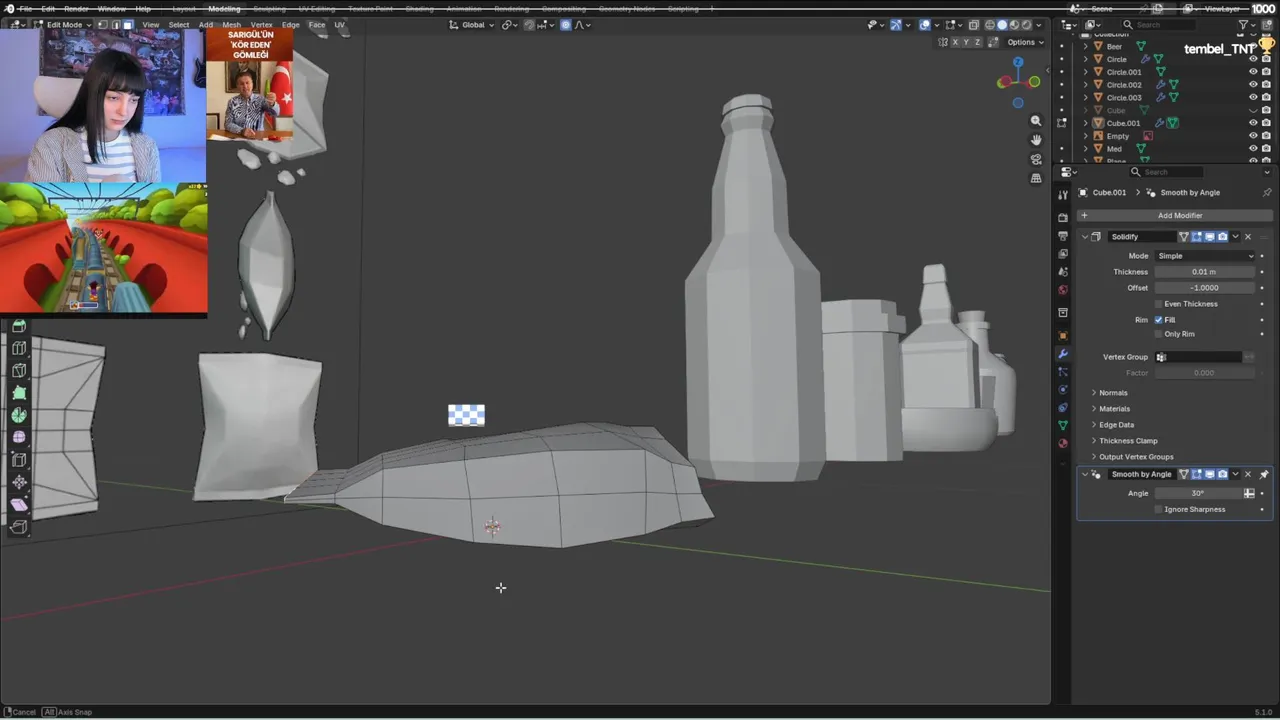Toggle camera view icon in viewport
Screen dimensions: 1280x720
1036,159
